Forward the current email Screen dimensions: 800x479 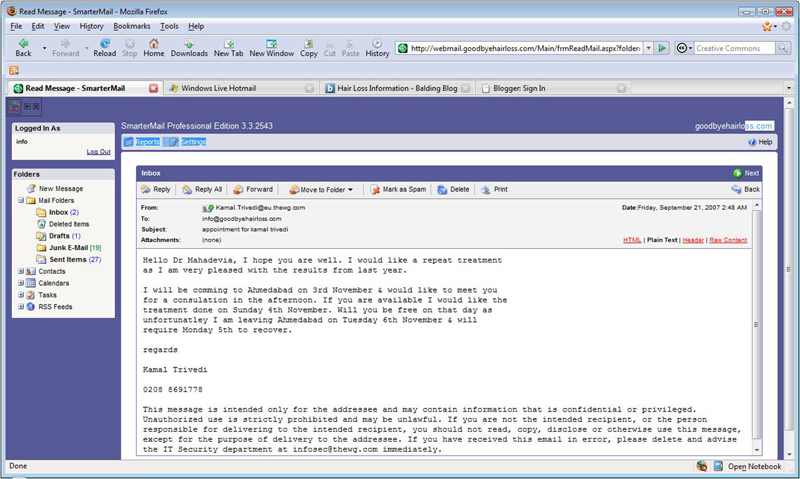point(253,189)
